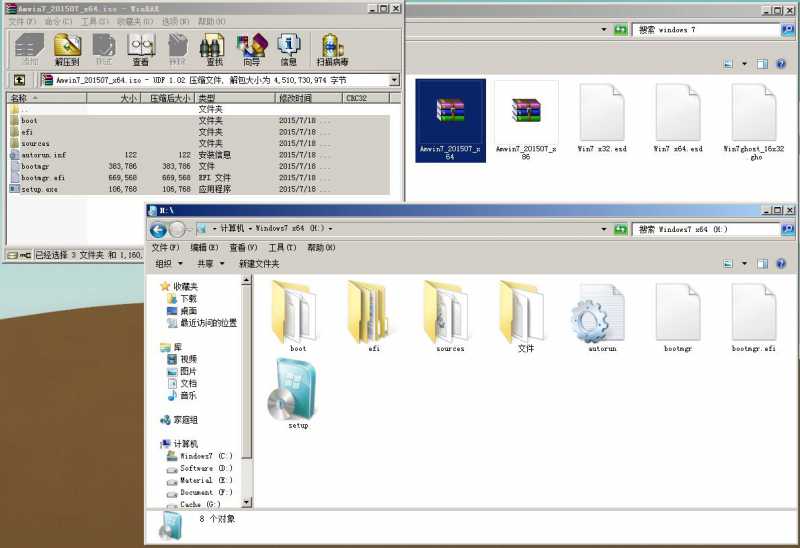Click the Forward arrow in the H:\ window
Viewport: 800px width, 548px height.
coord(177,230)
